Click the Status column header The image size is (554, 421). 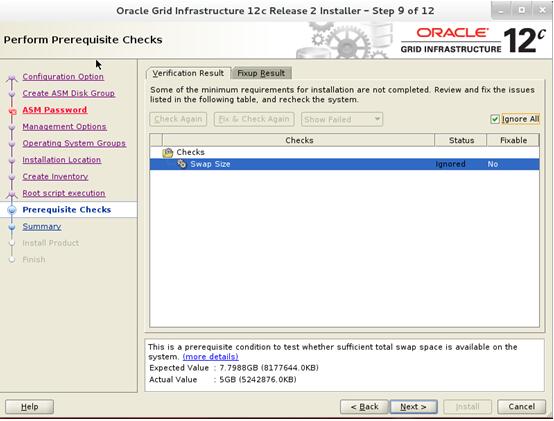[x=461, y=140]
